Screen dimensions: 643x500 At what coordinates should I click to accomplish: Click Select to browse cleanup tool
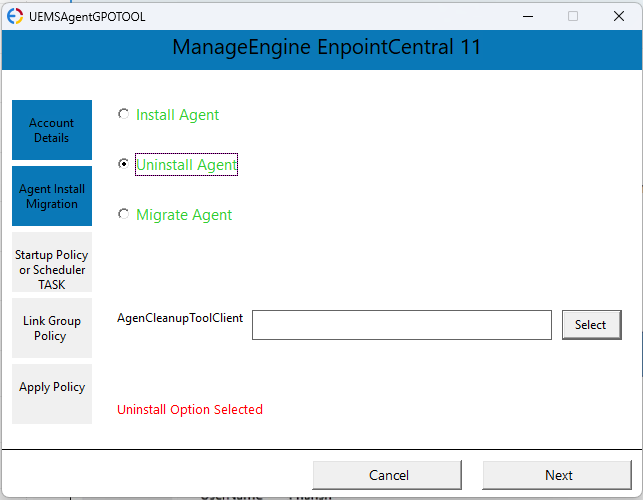tap(591, 325)
